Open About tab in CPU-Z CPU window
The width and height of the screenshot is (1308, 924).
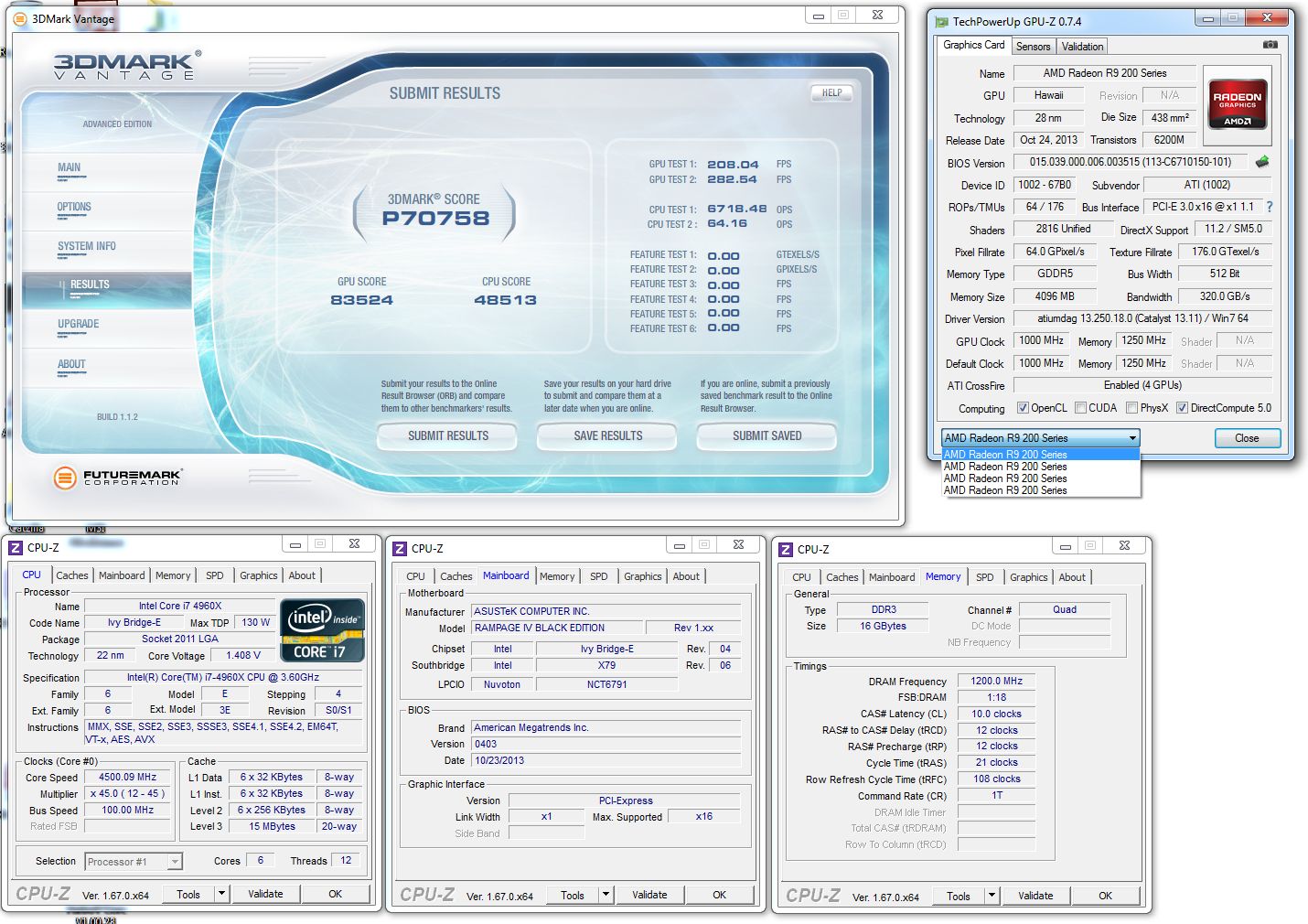(302, 575)
